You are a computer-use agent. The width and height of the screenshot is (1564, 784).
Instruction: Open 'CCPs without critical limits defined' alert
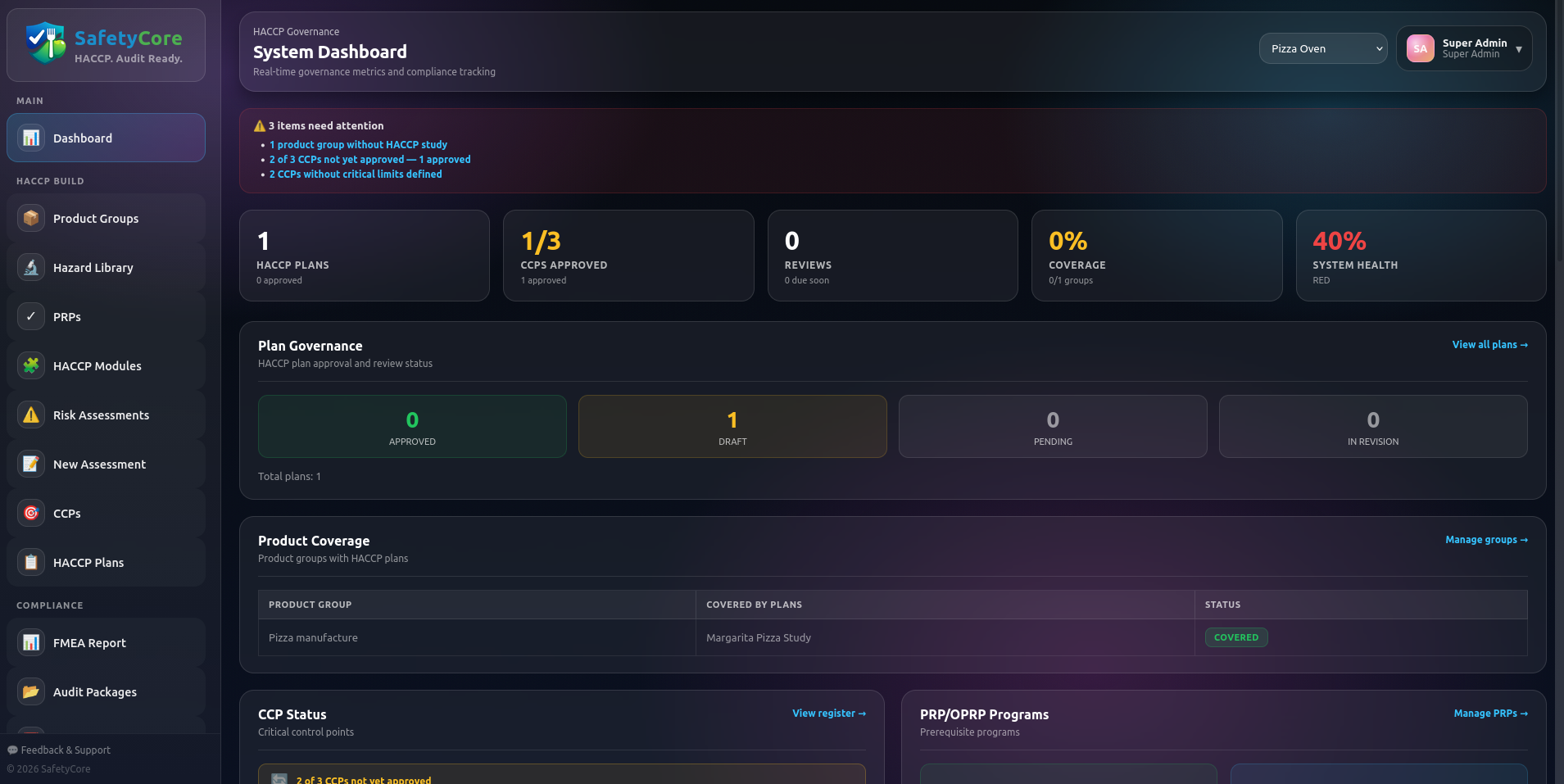pos(356,174)
